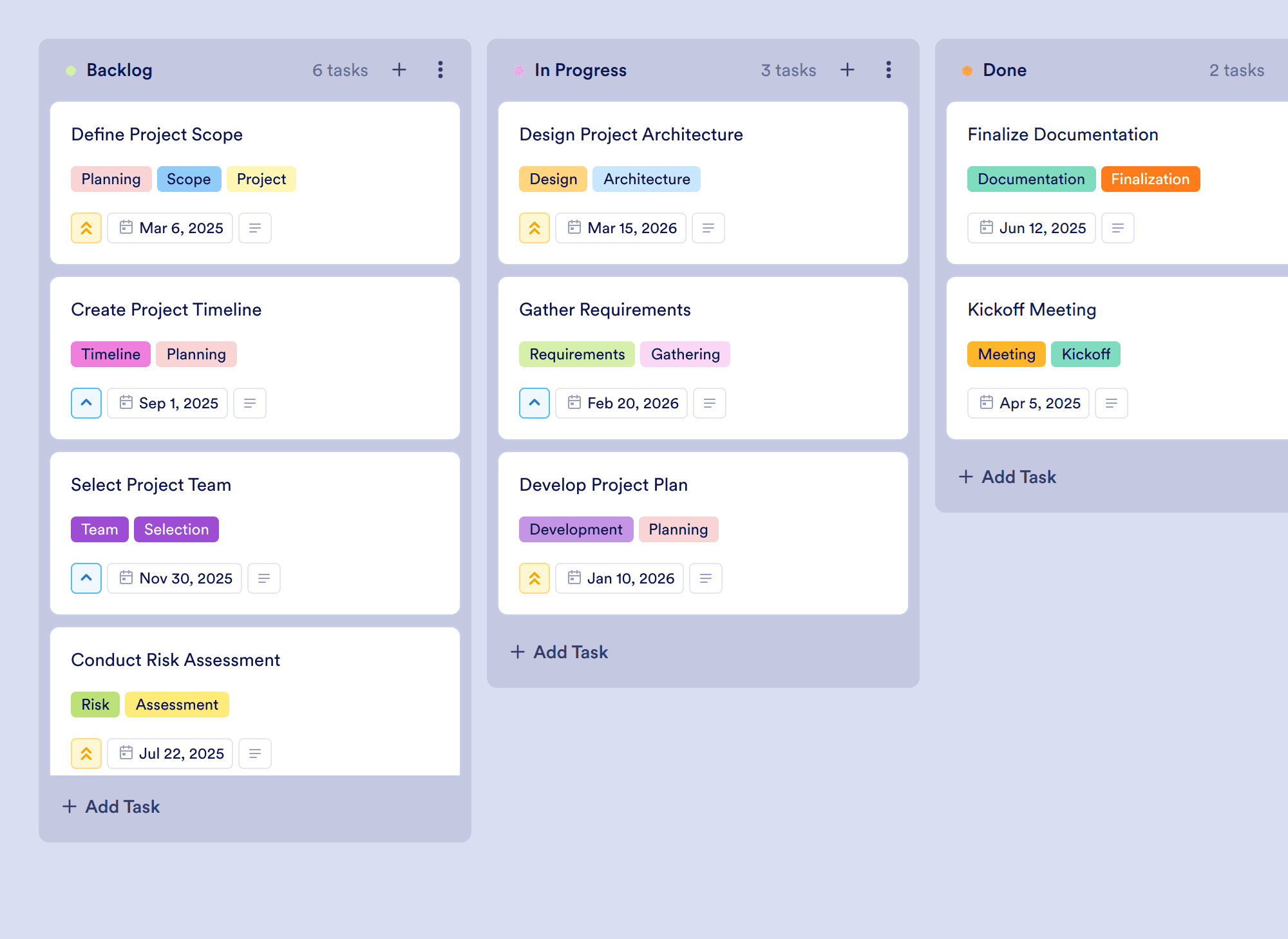Open In Progress column three-dot menu

pos(889,70)
